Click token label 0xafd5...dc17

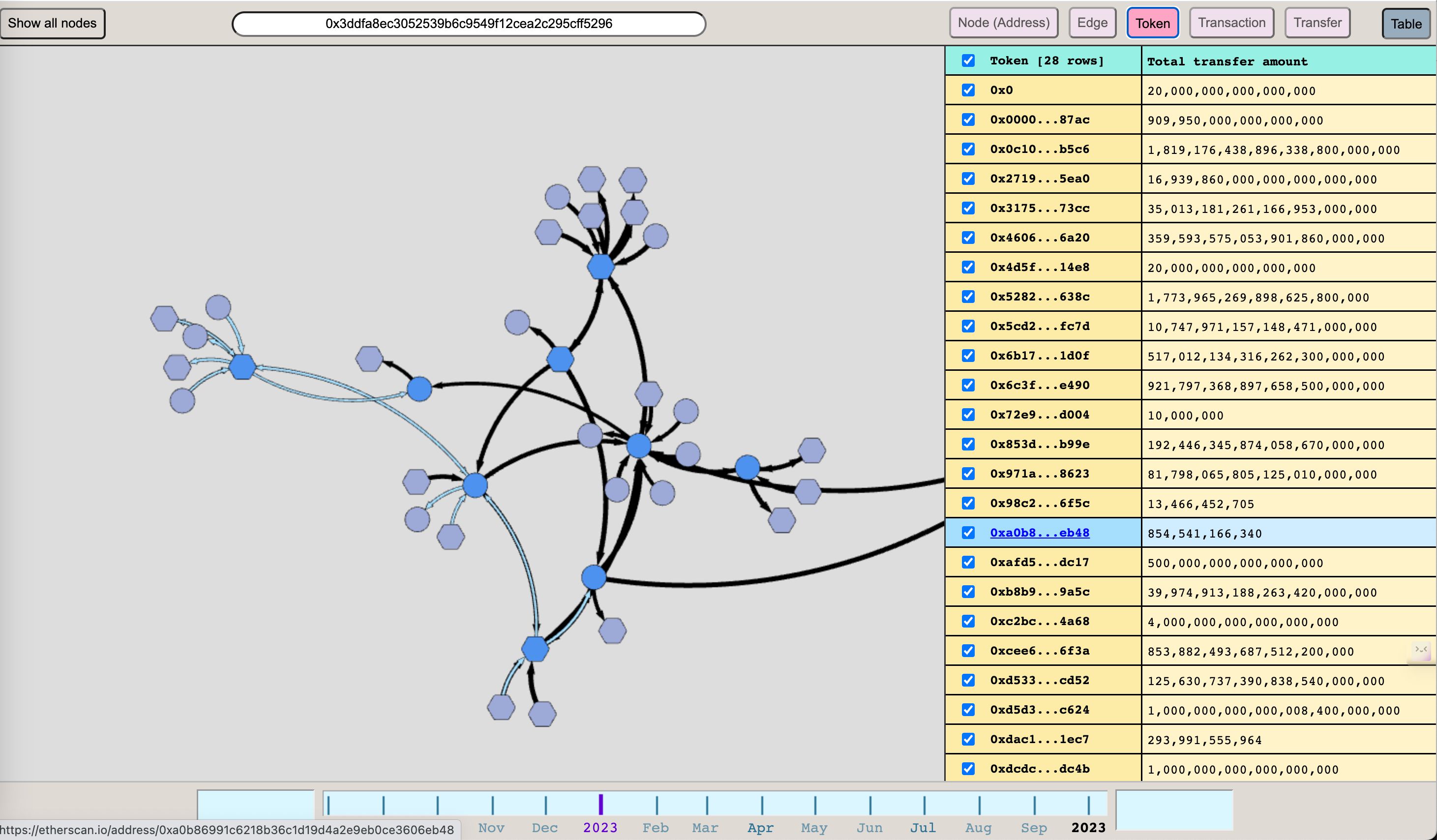(x=1040, y=562)
